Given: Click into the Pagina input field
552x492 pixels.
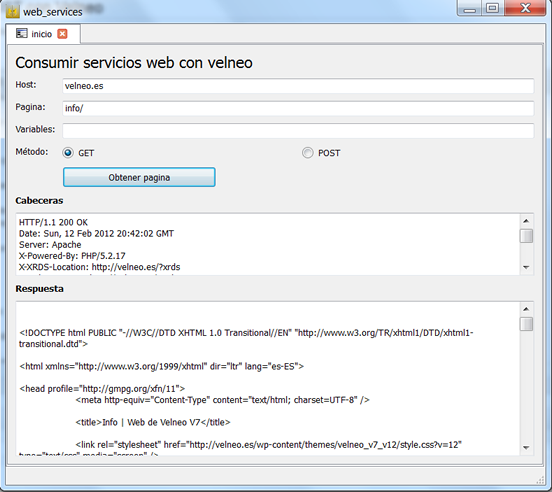Looking at the screenshot, I should point(298,108).
